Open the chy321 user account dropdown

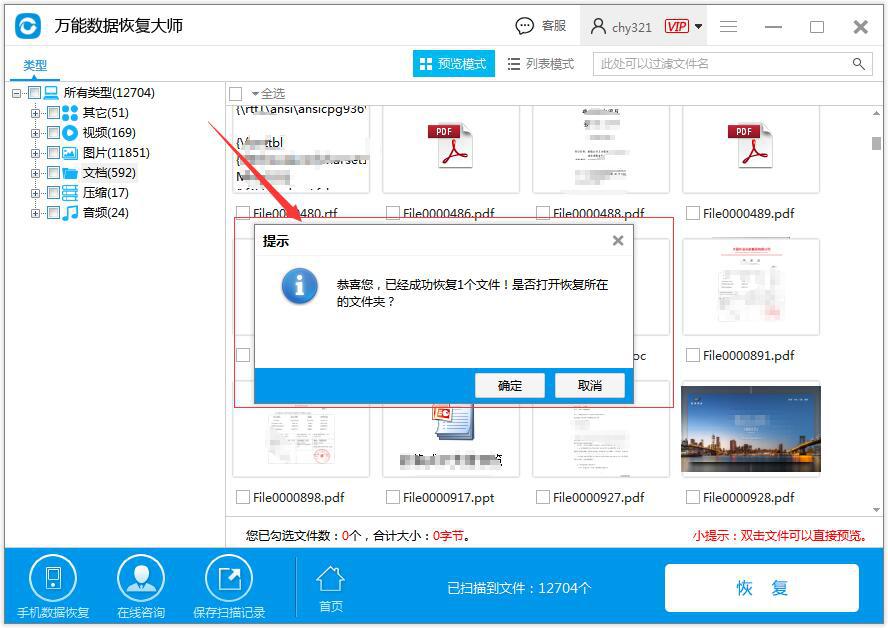click(698, 27)
